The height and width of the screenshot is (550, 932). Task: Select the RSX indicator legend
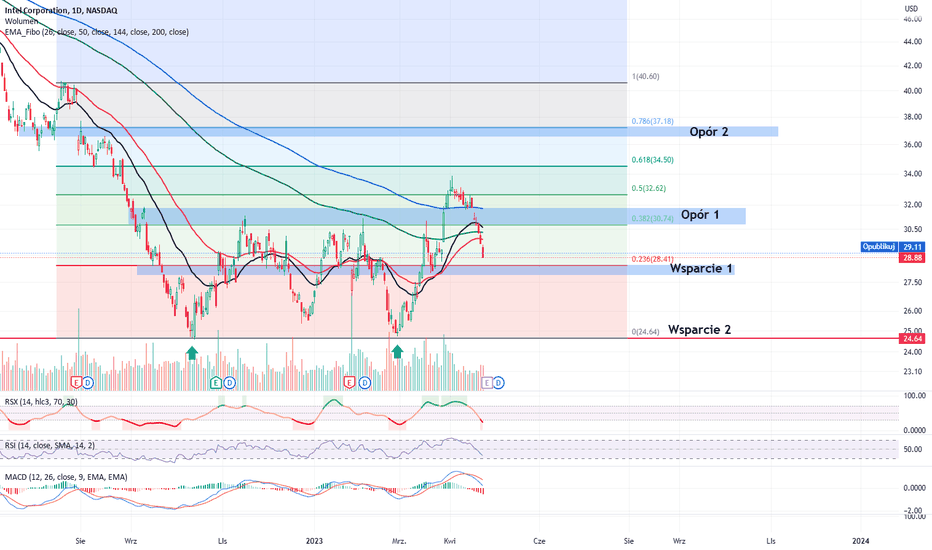pos(41,402)
